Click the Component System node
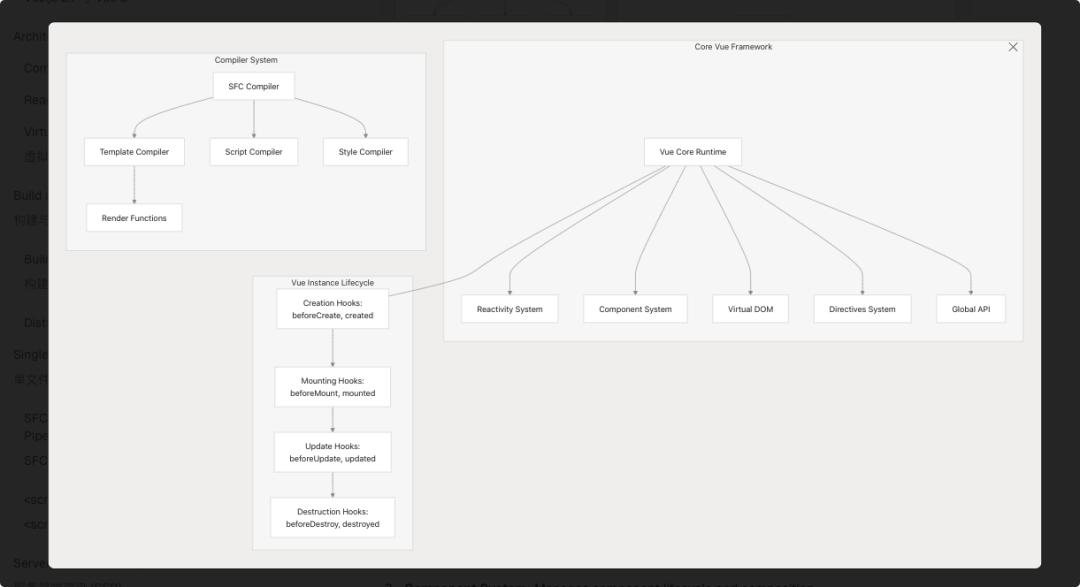 coord(635,309)
